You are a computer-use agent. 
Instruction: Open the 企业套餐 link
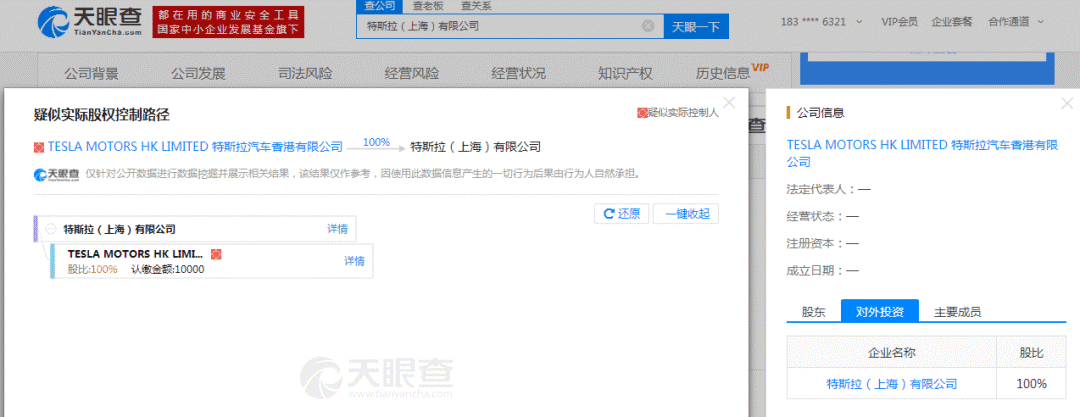coord(952,21)
